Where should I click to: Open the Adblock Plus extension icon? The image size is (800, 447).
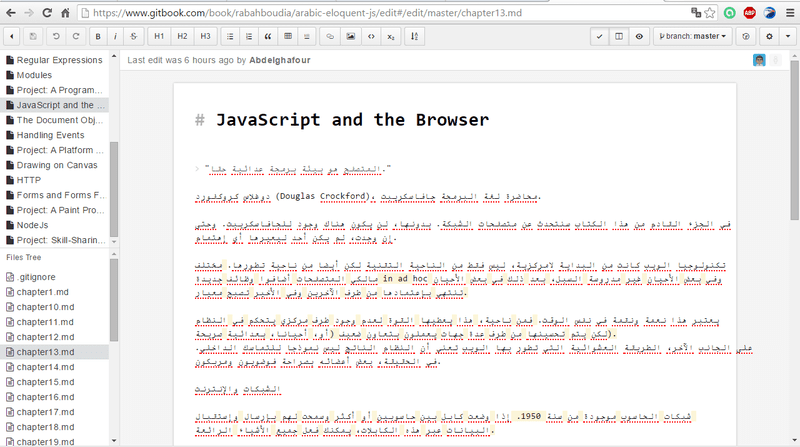[749, 13]
